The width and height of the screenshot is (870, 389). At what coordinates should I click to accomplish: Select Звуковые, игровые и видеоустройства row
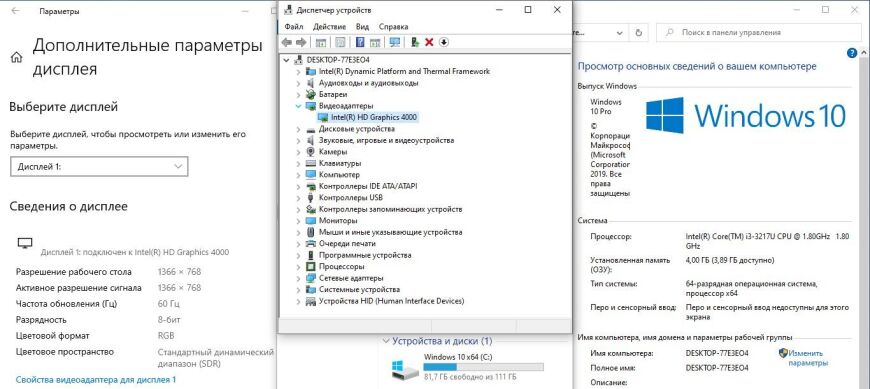click(386, 140)
